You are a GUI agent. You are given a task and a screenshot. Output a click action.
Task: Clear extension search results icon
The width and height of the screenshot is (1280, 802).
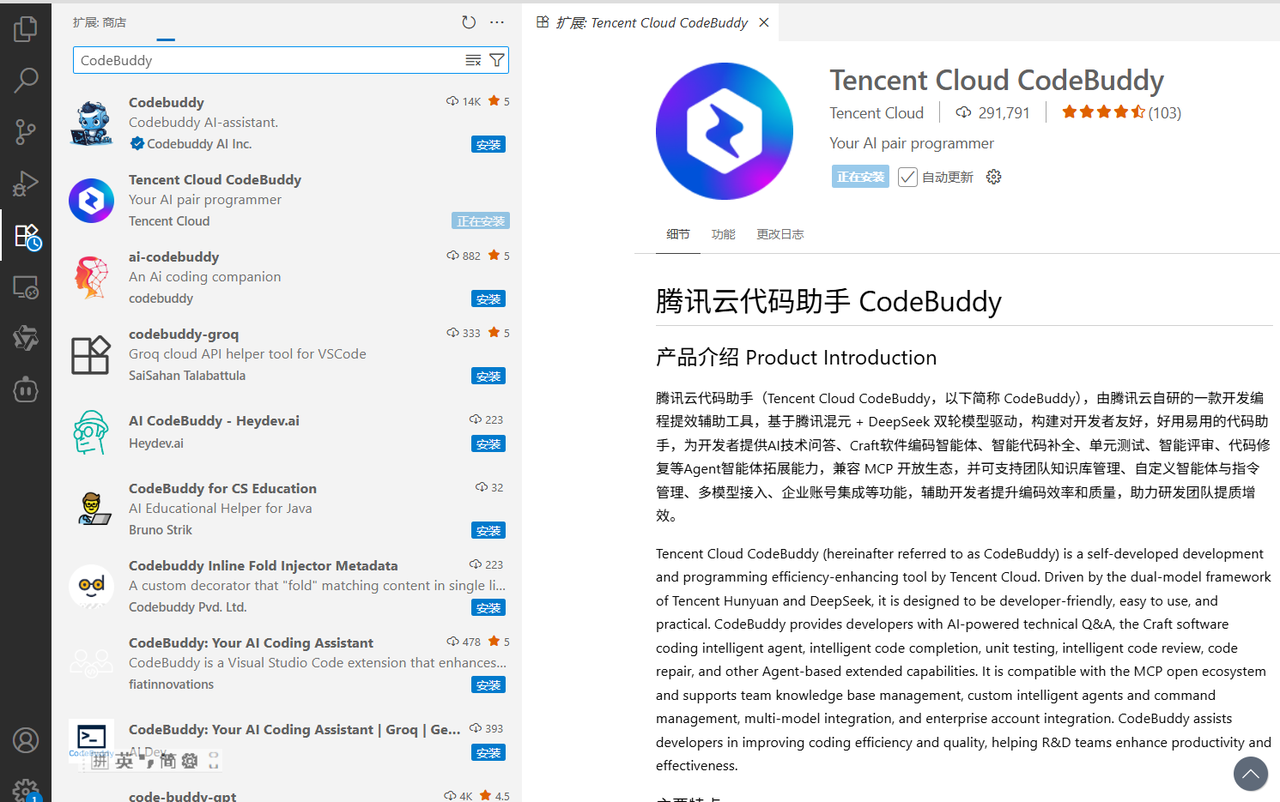(473, 60)
